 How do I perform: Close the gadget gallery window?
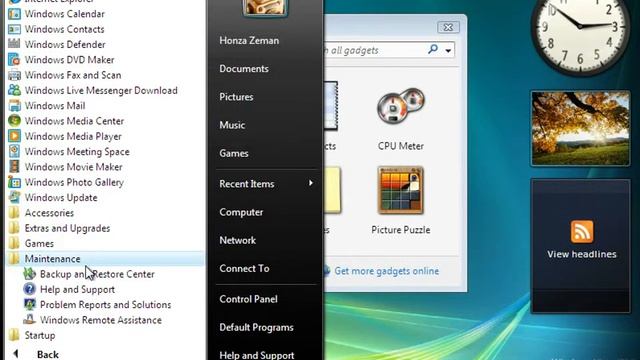coord(448,27)
